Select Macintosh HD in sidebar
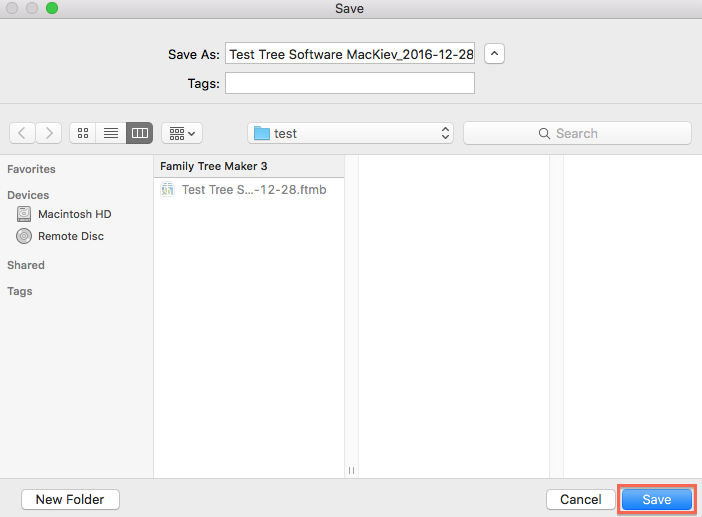The image size is (702, 517). pos(64,214)
